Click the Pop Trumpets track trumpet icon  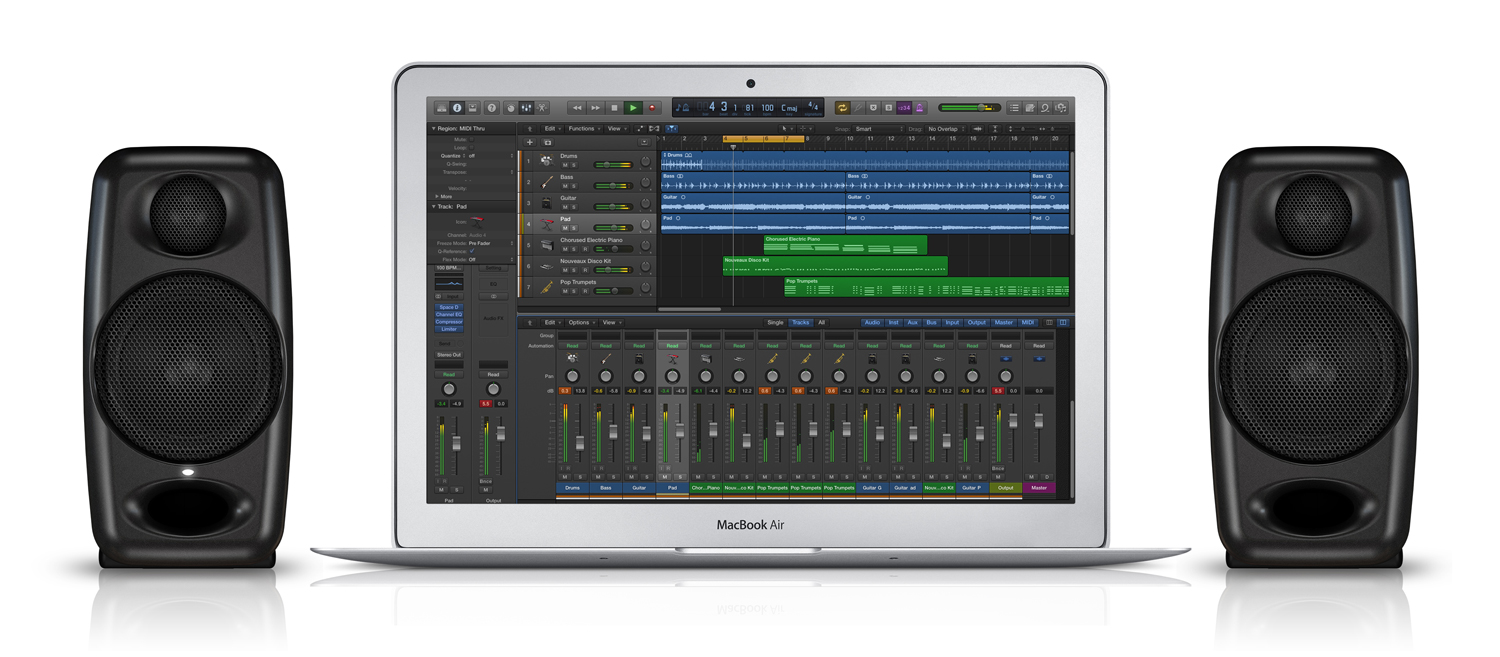(547, 287)
